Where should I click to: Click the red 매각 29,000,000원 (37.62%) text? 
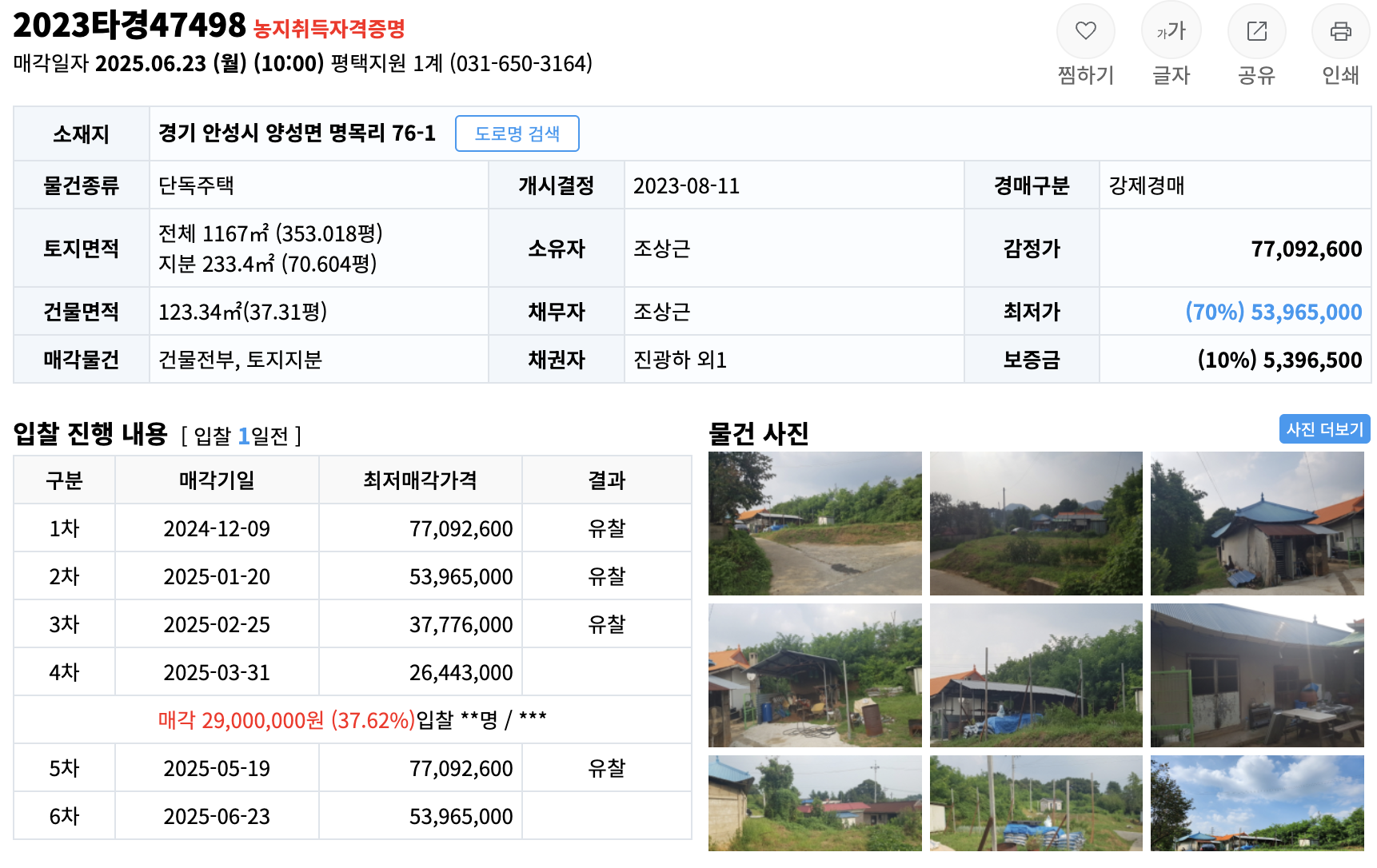[286, 720]
